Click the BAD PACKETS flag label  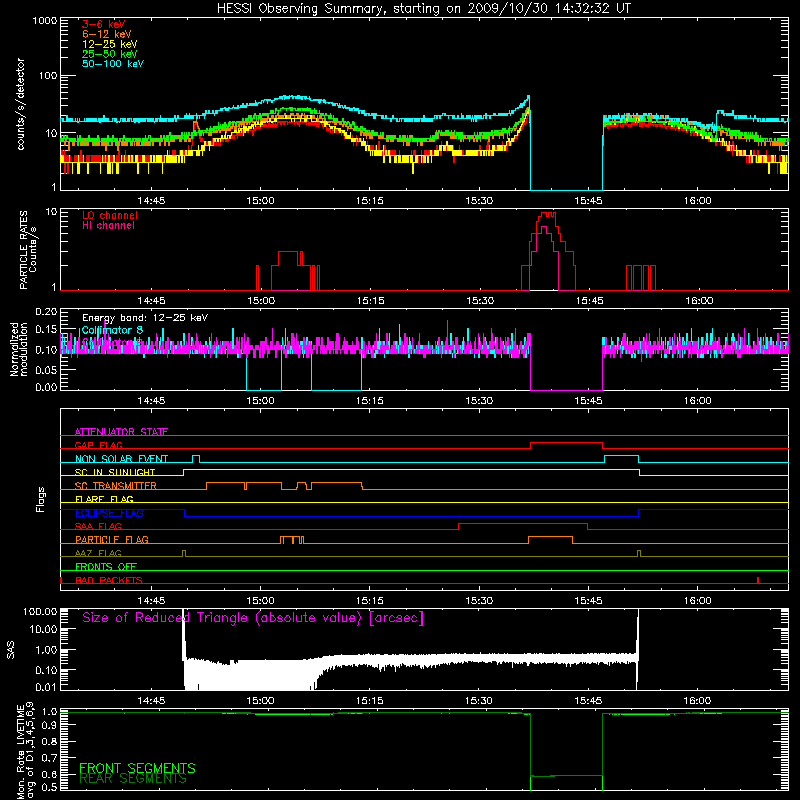pyautogui.click(x=109, y=580)
